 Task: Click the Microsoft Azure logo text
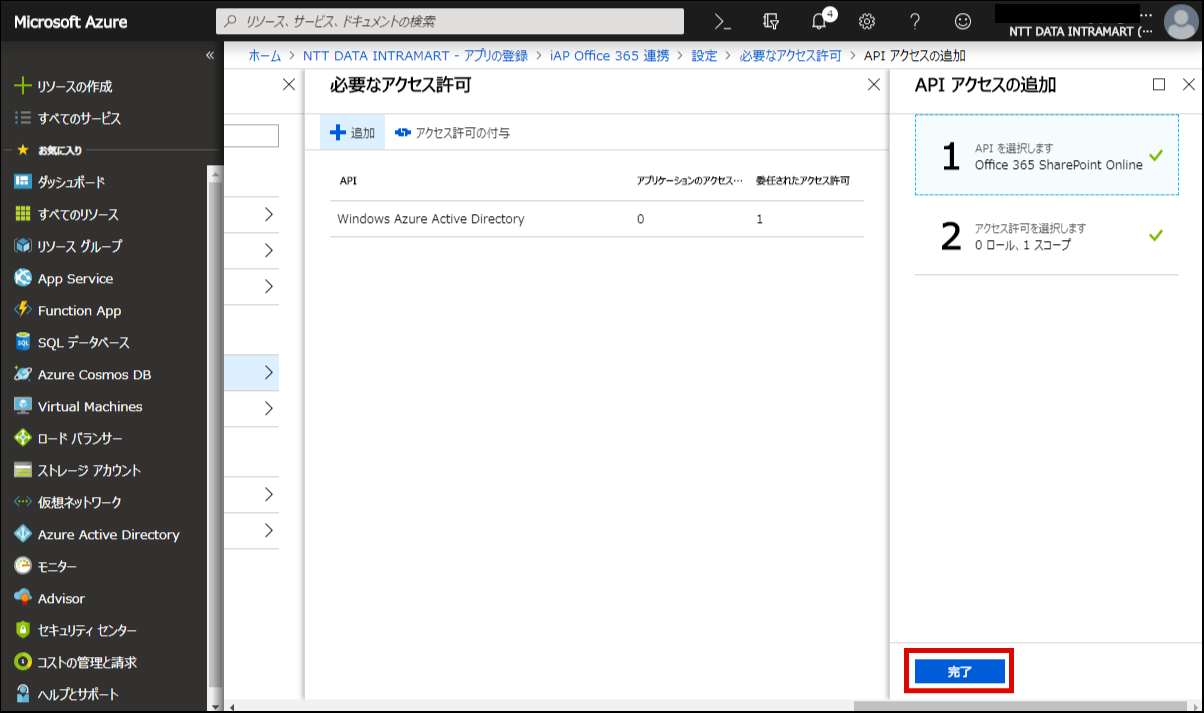(x=71, y=21)
